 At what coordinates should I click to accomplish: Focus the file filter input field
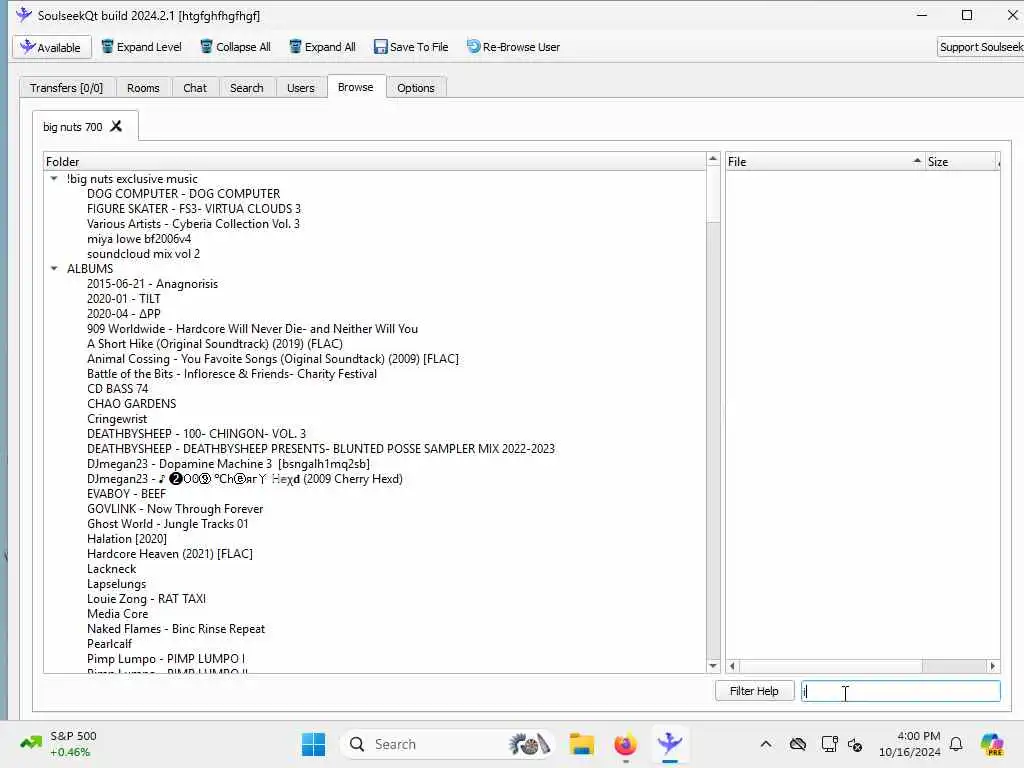tap(901, 691)
